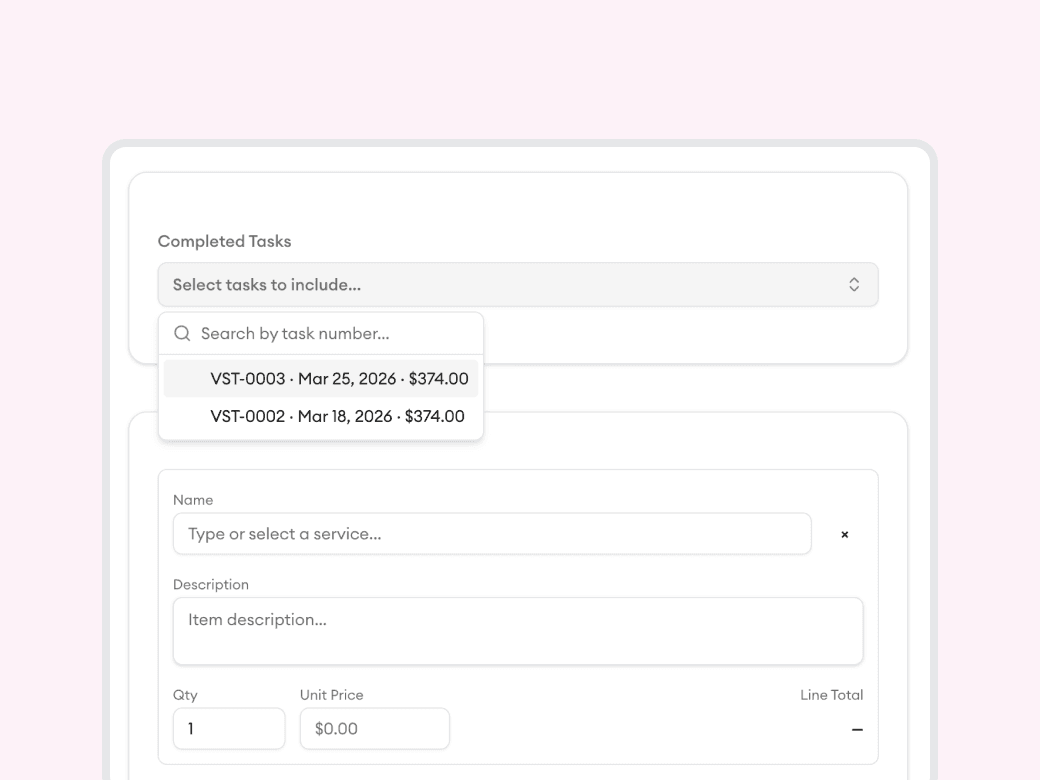Clear the service name using the x icon
The image size is (1040, 780).
(x=845, y=534)
